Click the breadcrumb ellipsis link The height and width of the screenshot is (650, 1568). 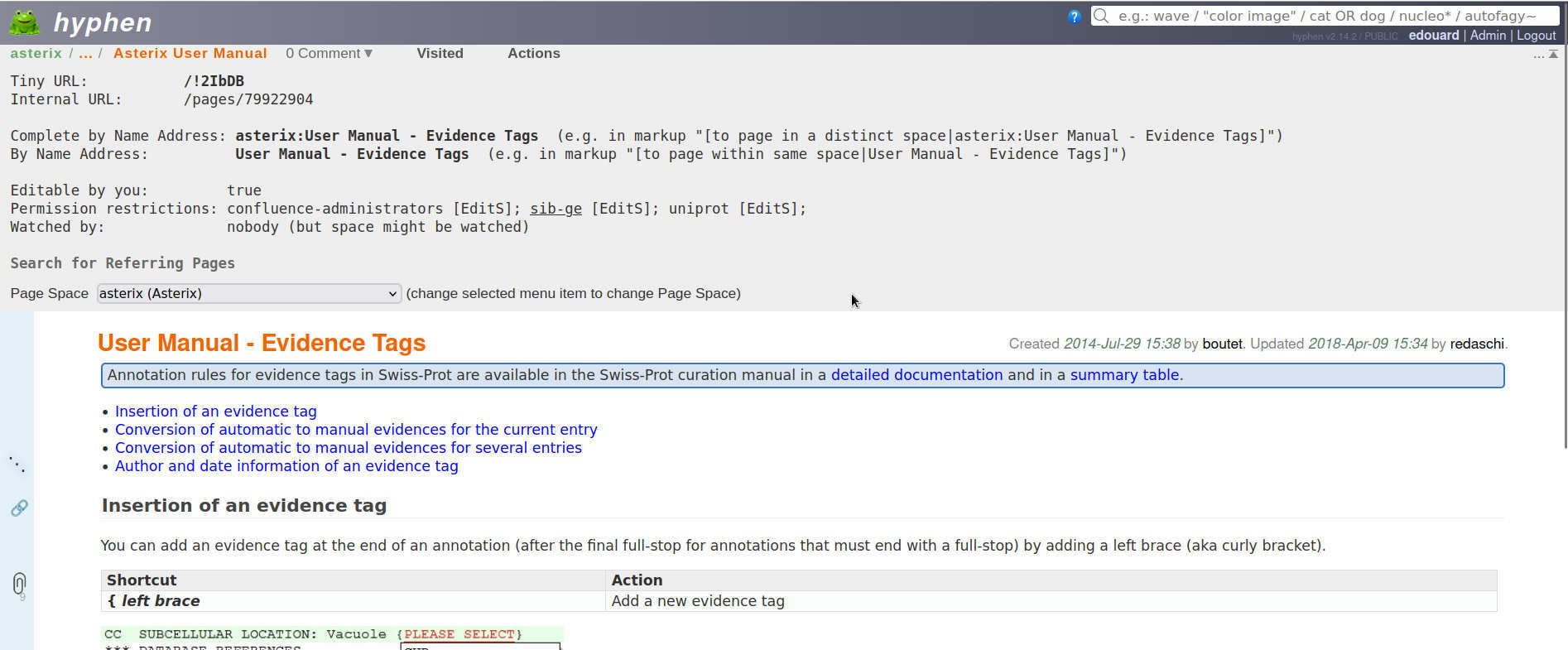click(85, 53)
